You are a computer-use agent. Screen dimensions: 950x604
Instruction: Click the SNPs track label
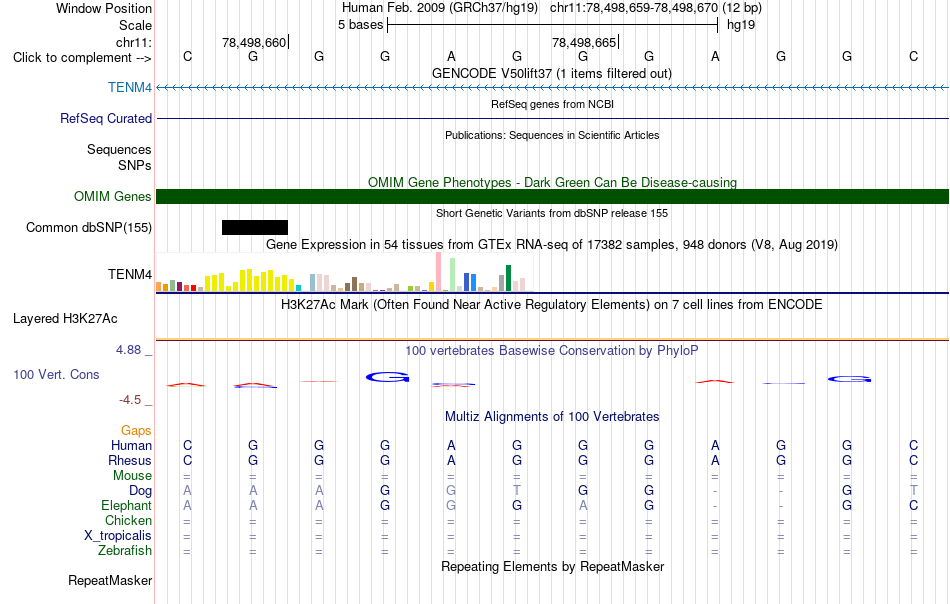pyautogui.click(x=135, y=165)
